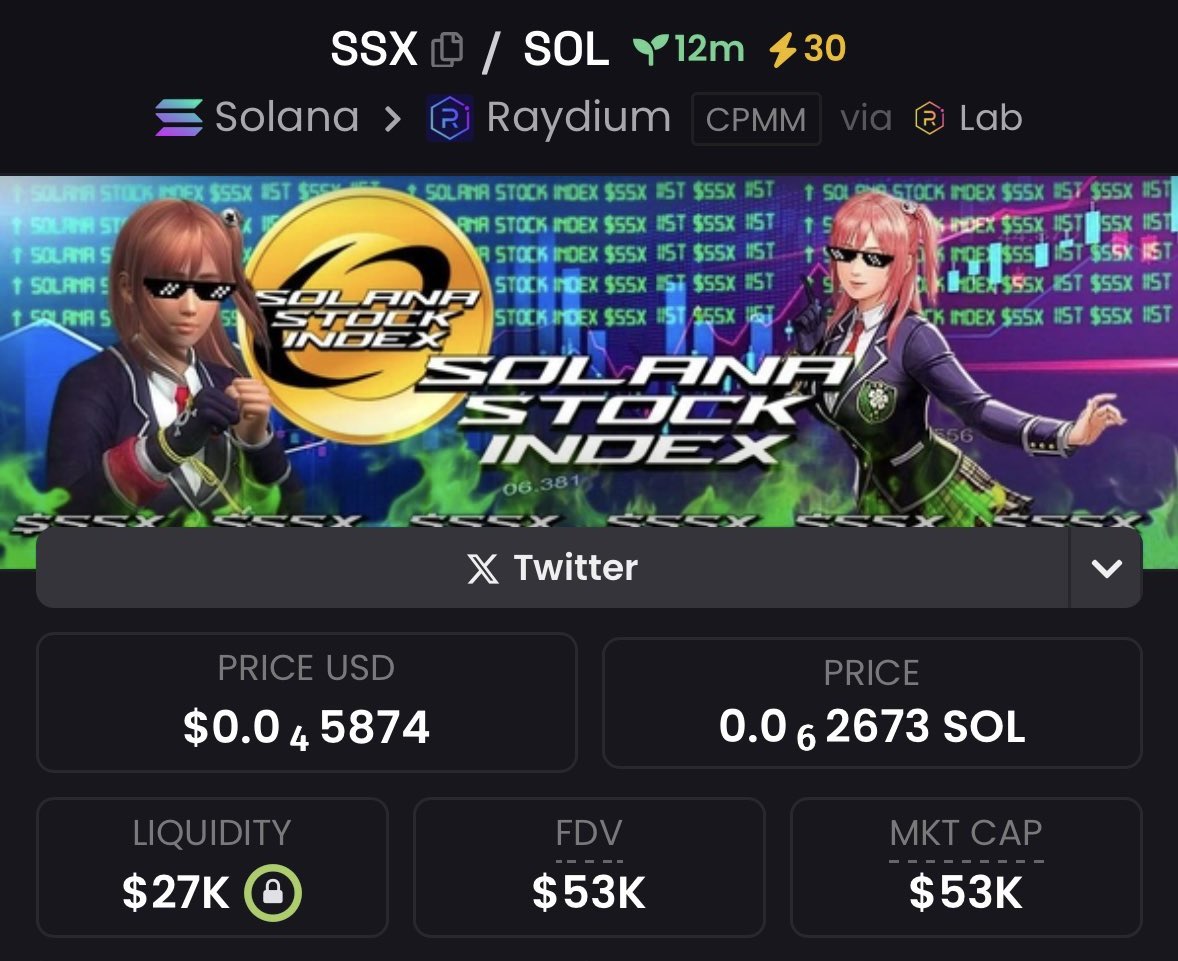This screenshot has height=961, width=1178.
Task: Click the Raydium Lab launchpad icon
Action: coord(929,118)
